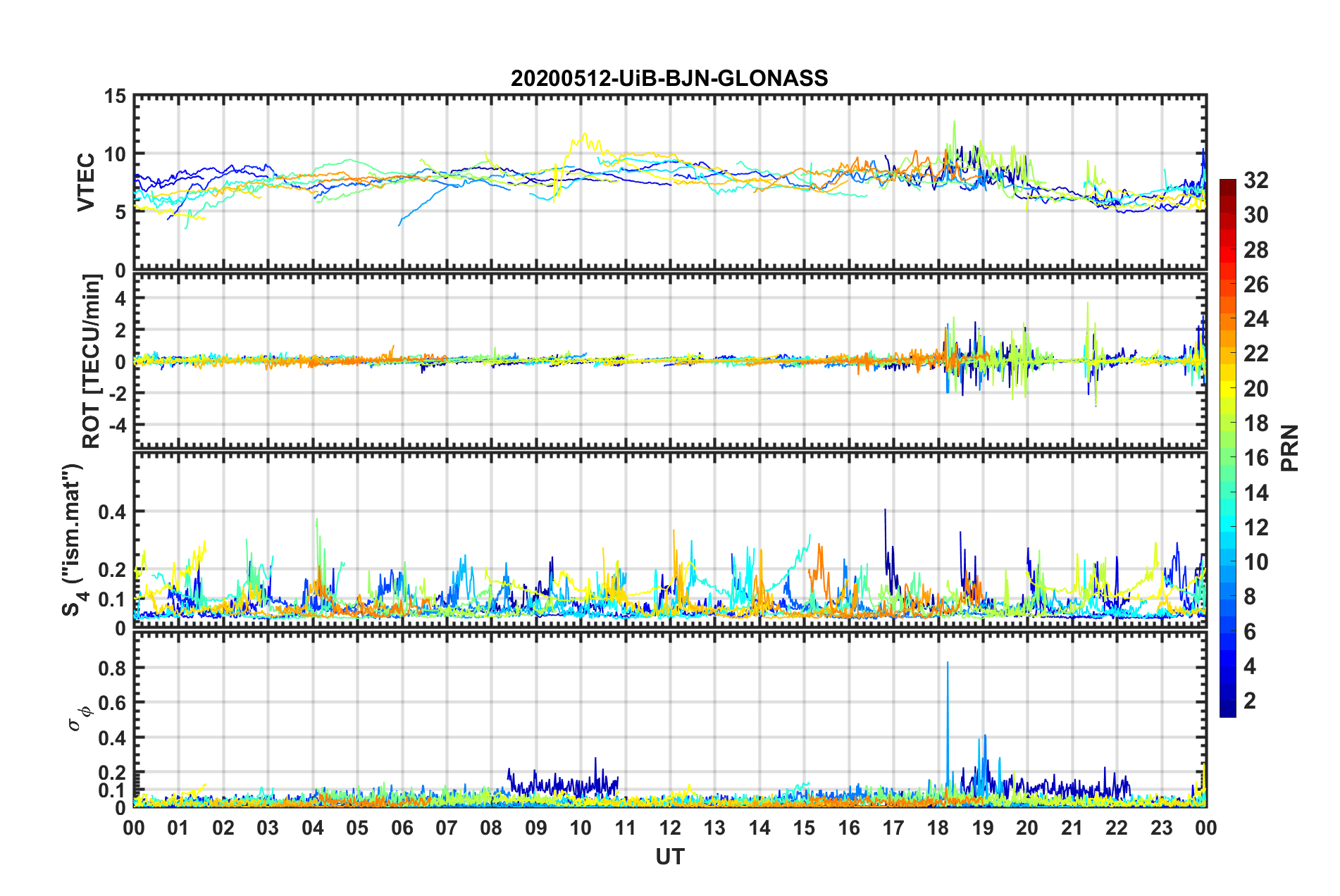Image resolution: width=1340 pixels, height=896 pixels.
Task: Select the ROT [TECU/min] axis label
Action: click(91, 361)
